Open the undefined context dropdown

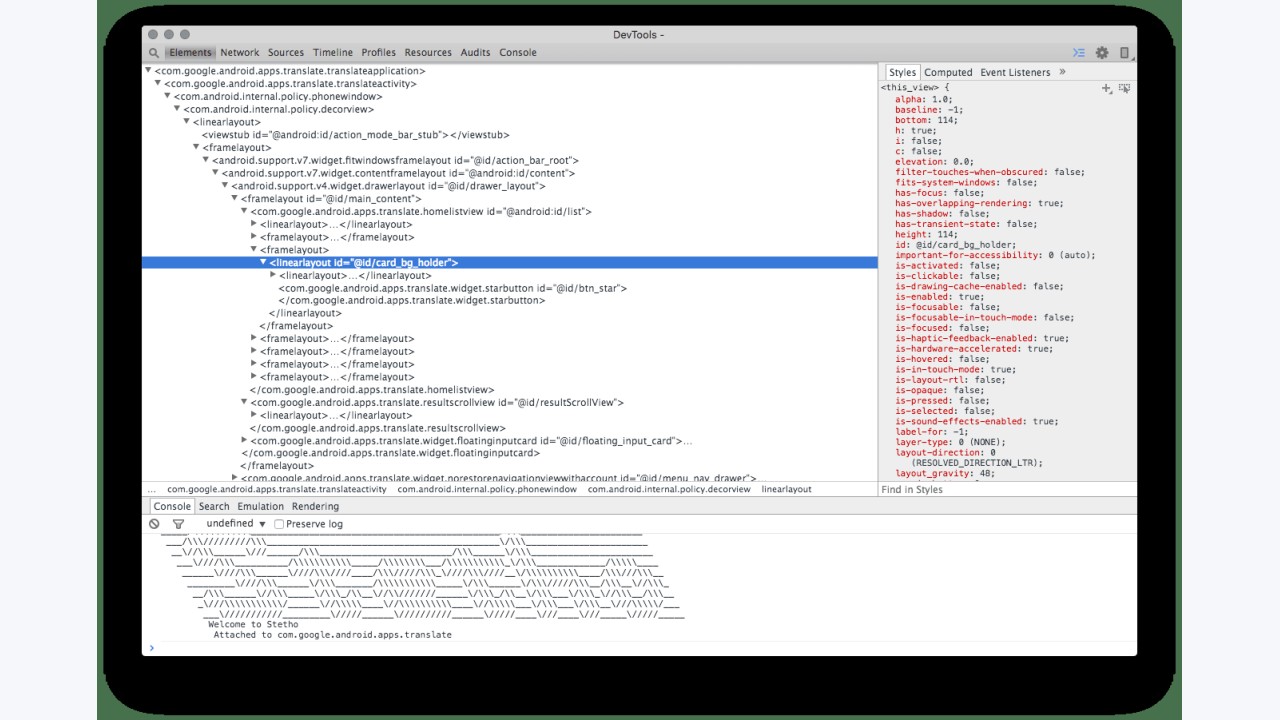point(236,524)
